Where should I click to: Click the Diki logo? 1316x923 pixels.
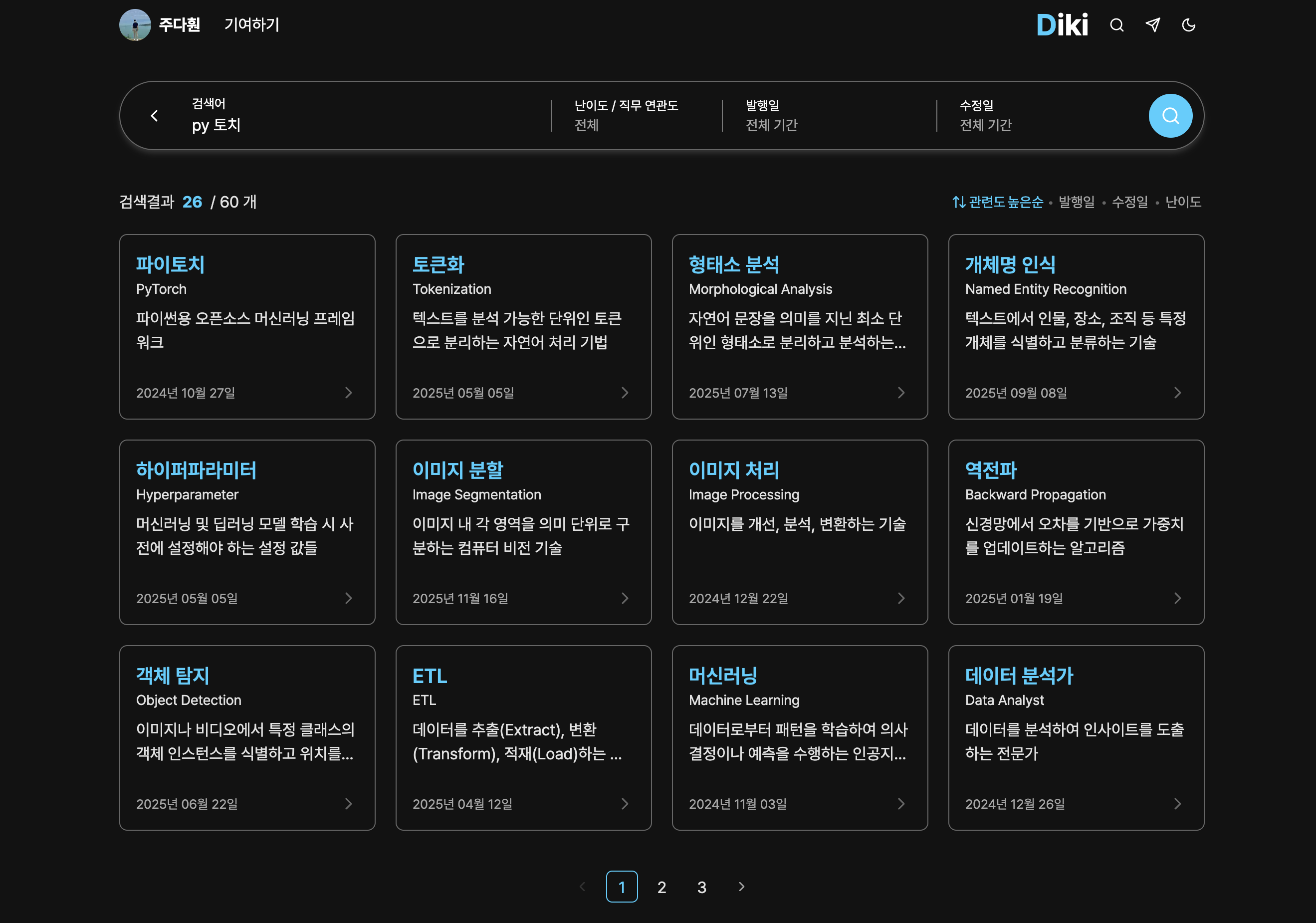coord(1062,24)
